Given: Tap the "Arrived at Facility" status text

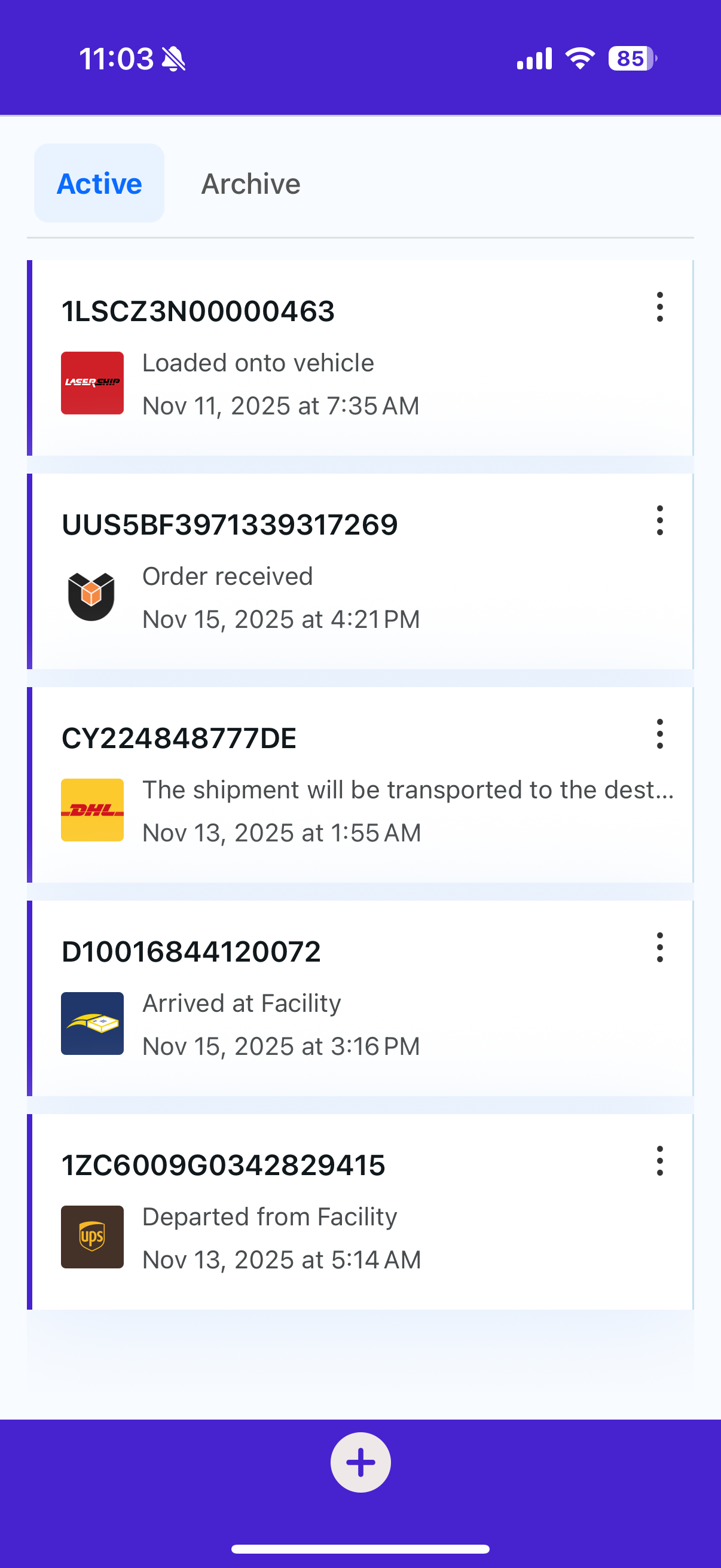Looking at the screenshot, I should coord(242,1003).
